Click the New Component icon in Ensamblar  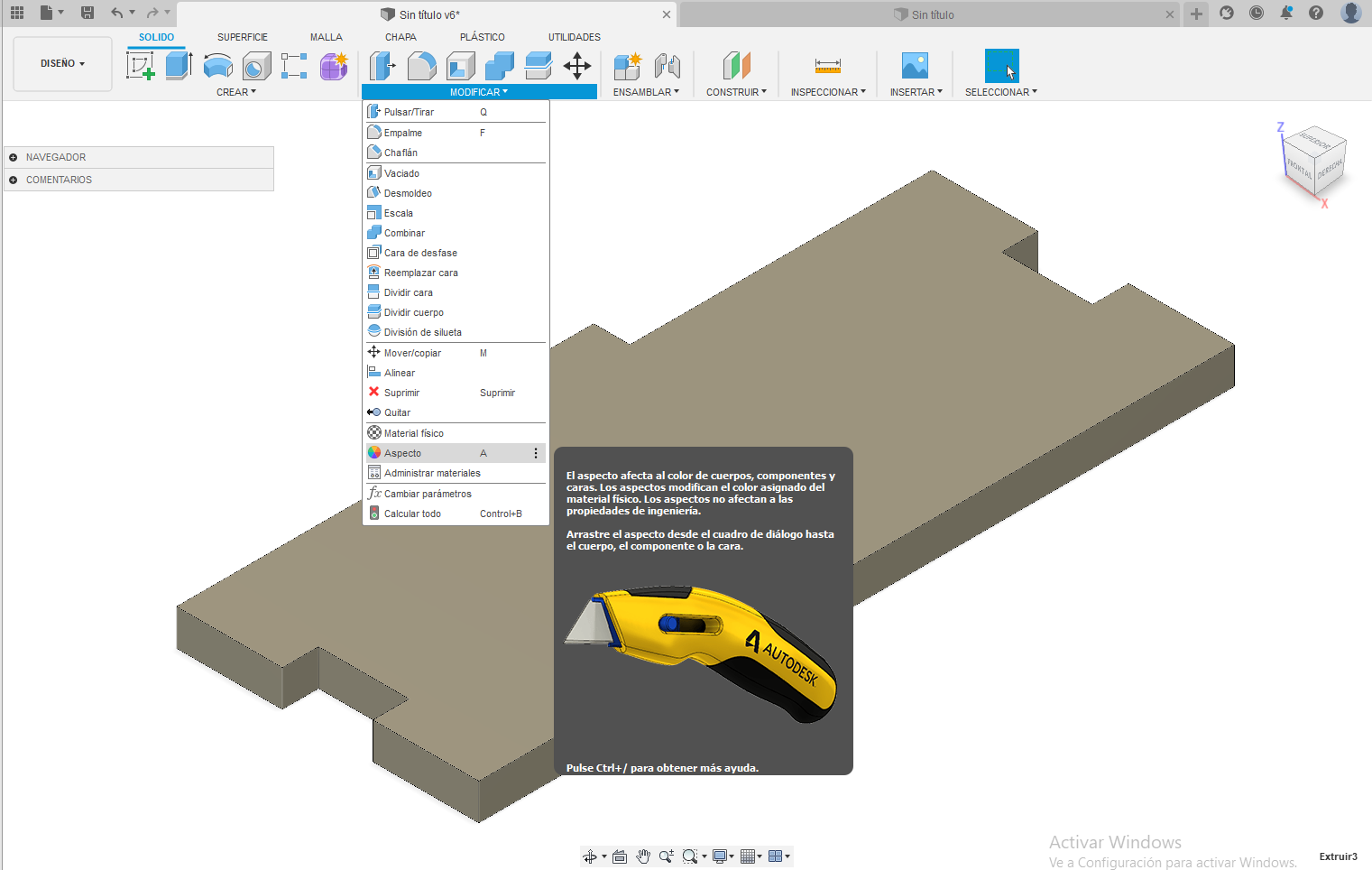[627, 65]
